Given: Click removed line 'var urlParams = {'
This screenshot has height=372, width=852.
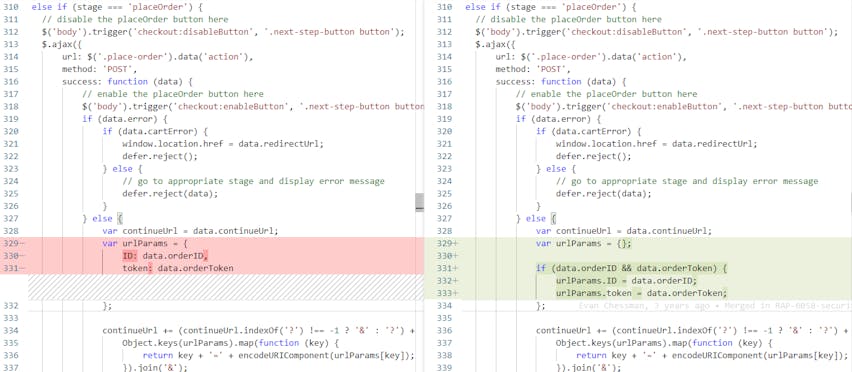Looking at the screenshot, I should pyautogui.click(x=145, y=243).
